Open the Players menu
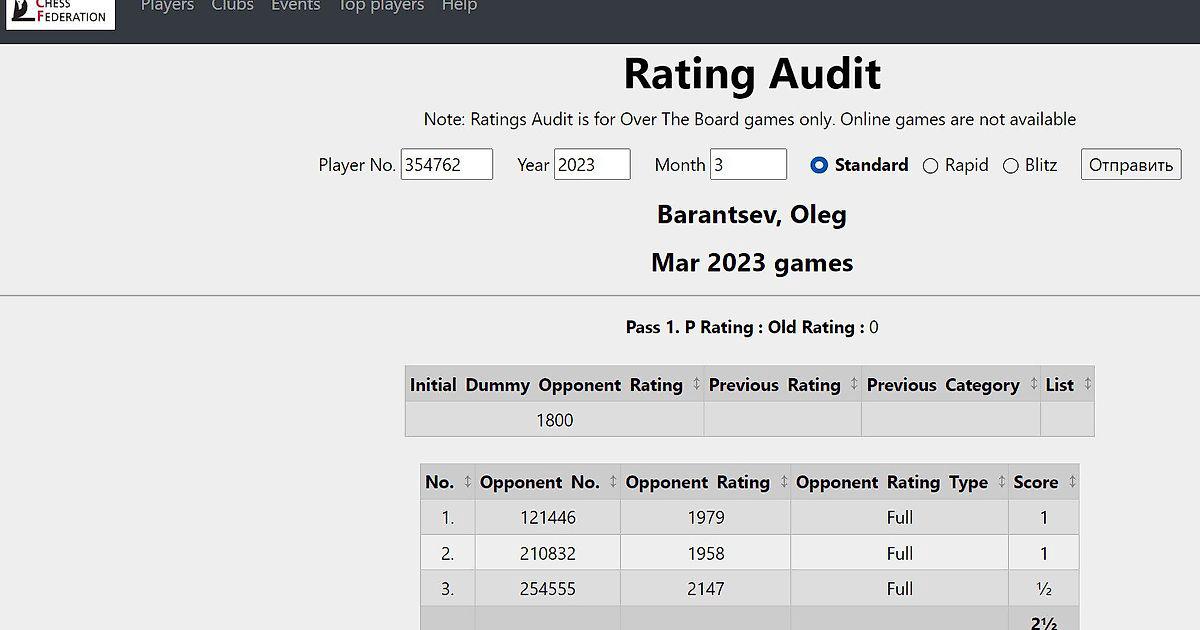The height and width of the screenshot is (630, 1200). [167, 6]
